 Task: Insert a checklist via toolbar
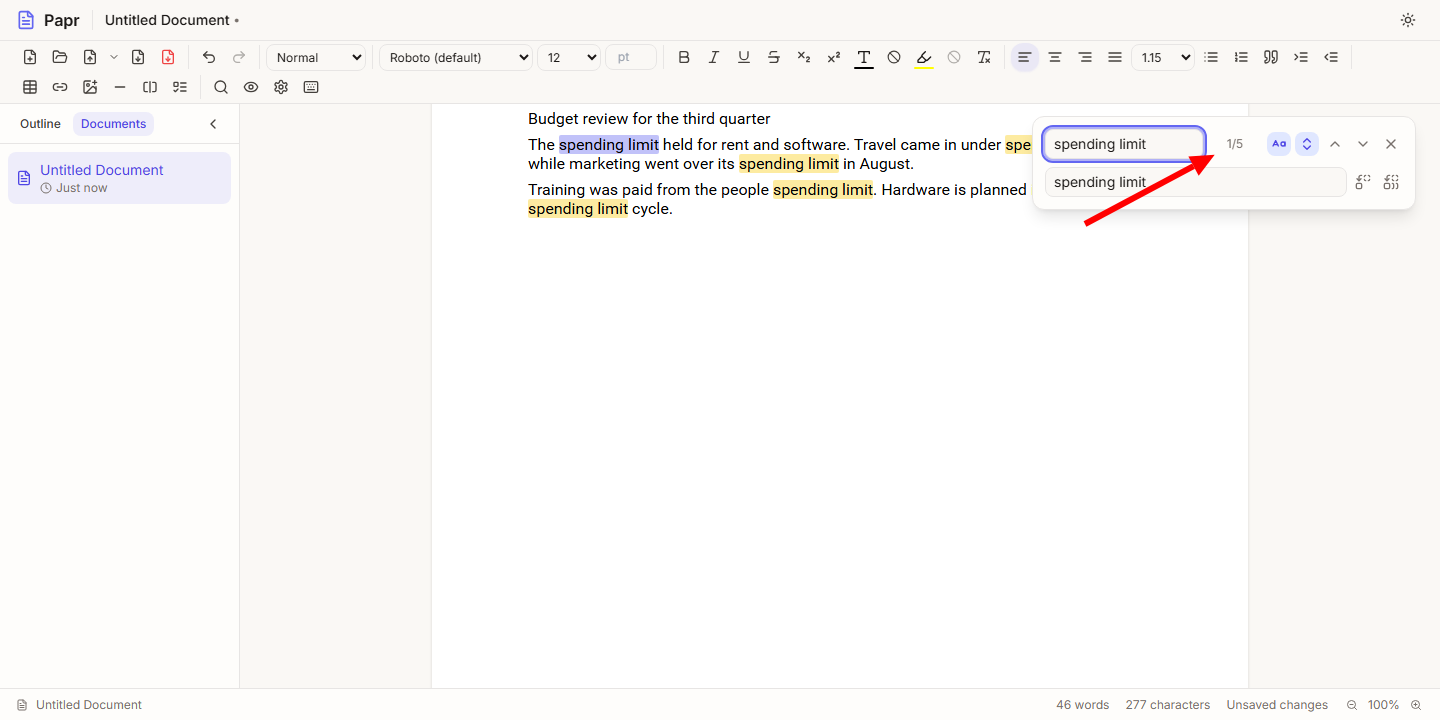tap(180, 87)
